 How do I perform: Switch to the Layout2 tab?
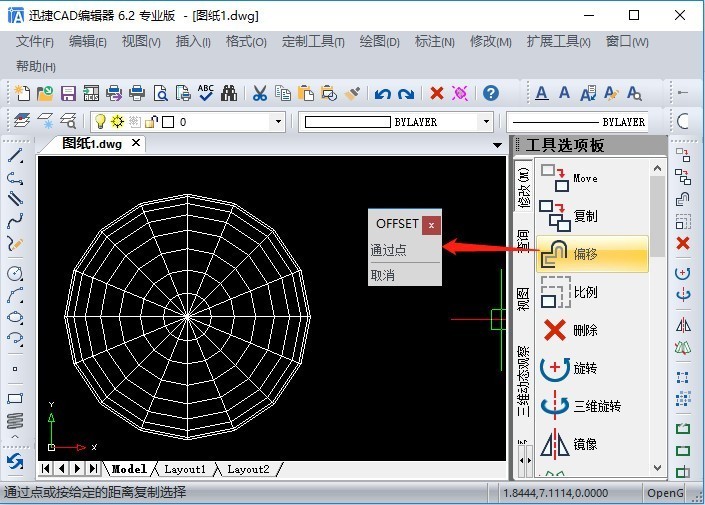click(248, 469)
